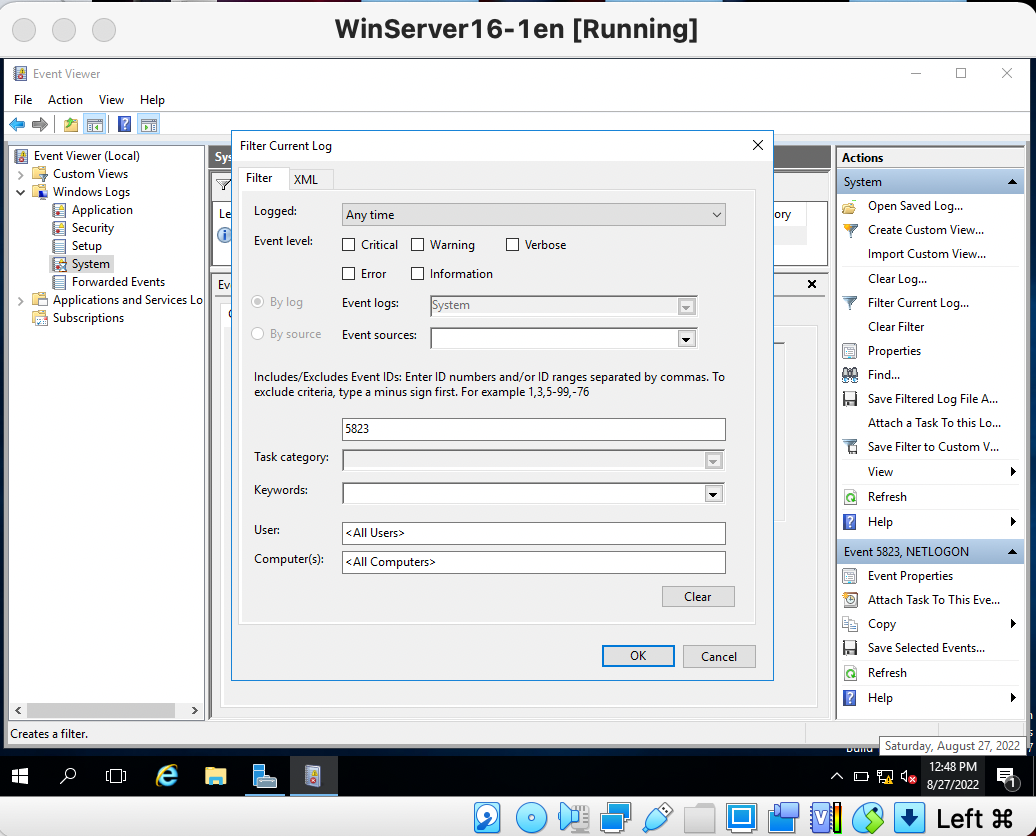This screenshot has width=1036, height=836.
Task: Expand Applications and Services Logs node
Action: tap(20, 301)
